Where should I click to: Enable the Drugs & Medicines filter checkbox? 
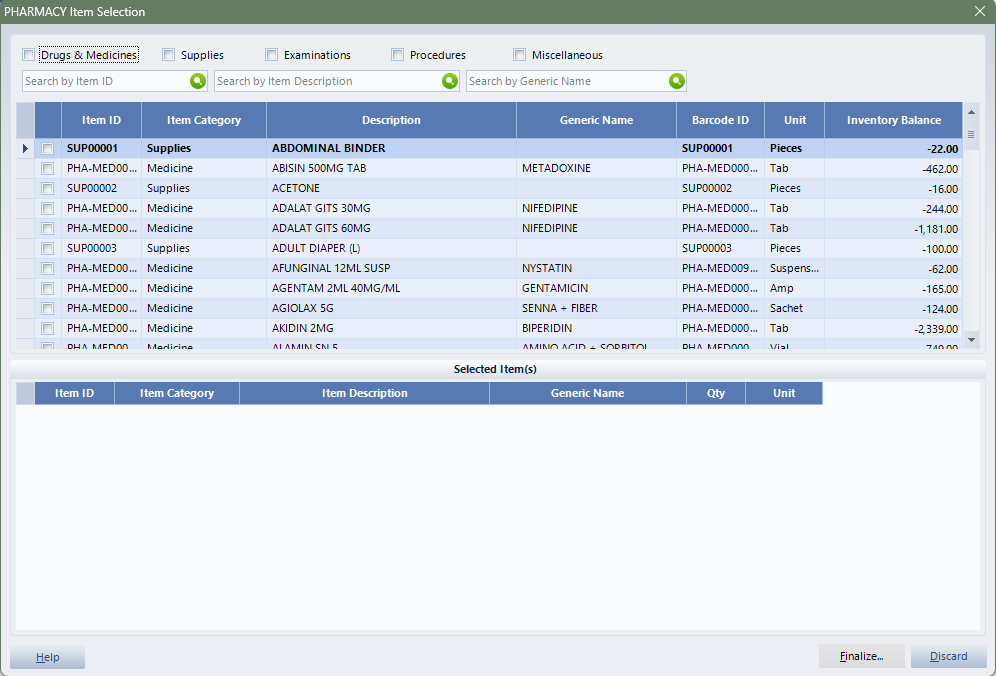coord(29,55)
